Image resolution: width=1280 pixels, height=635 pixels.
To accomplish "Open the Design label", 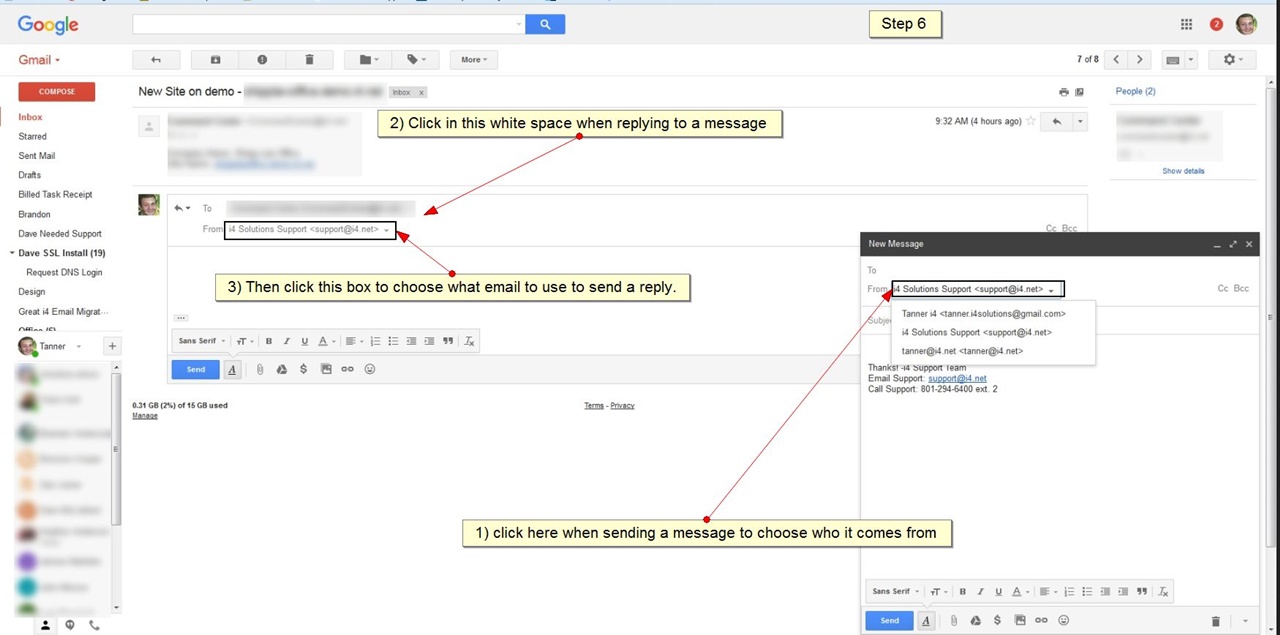I will pos(32,292).
